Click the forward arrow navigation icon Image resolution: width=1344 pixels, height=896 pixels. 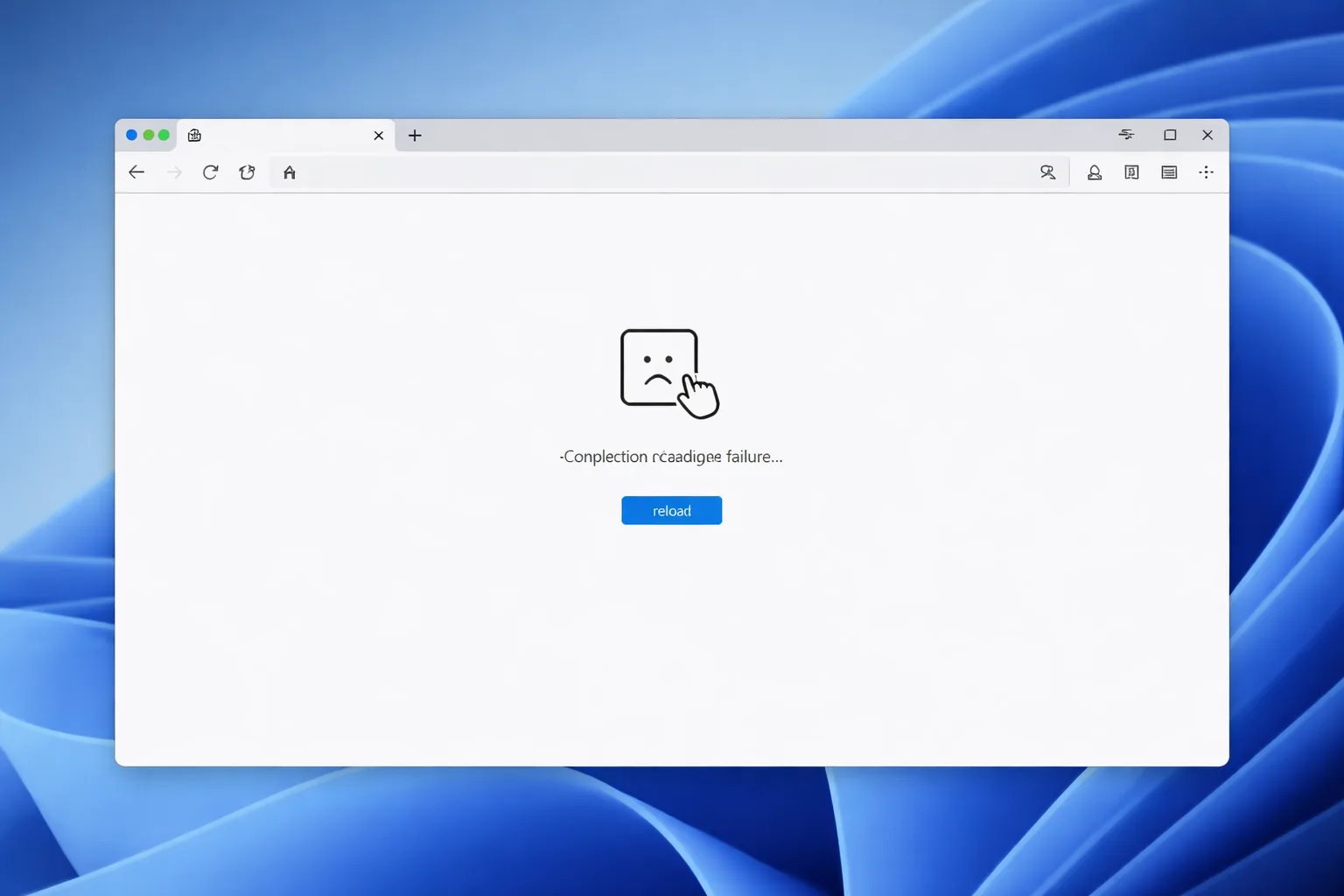pyautogui.click(x=174, y=172)
